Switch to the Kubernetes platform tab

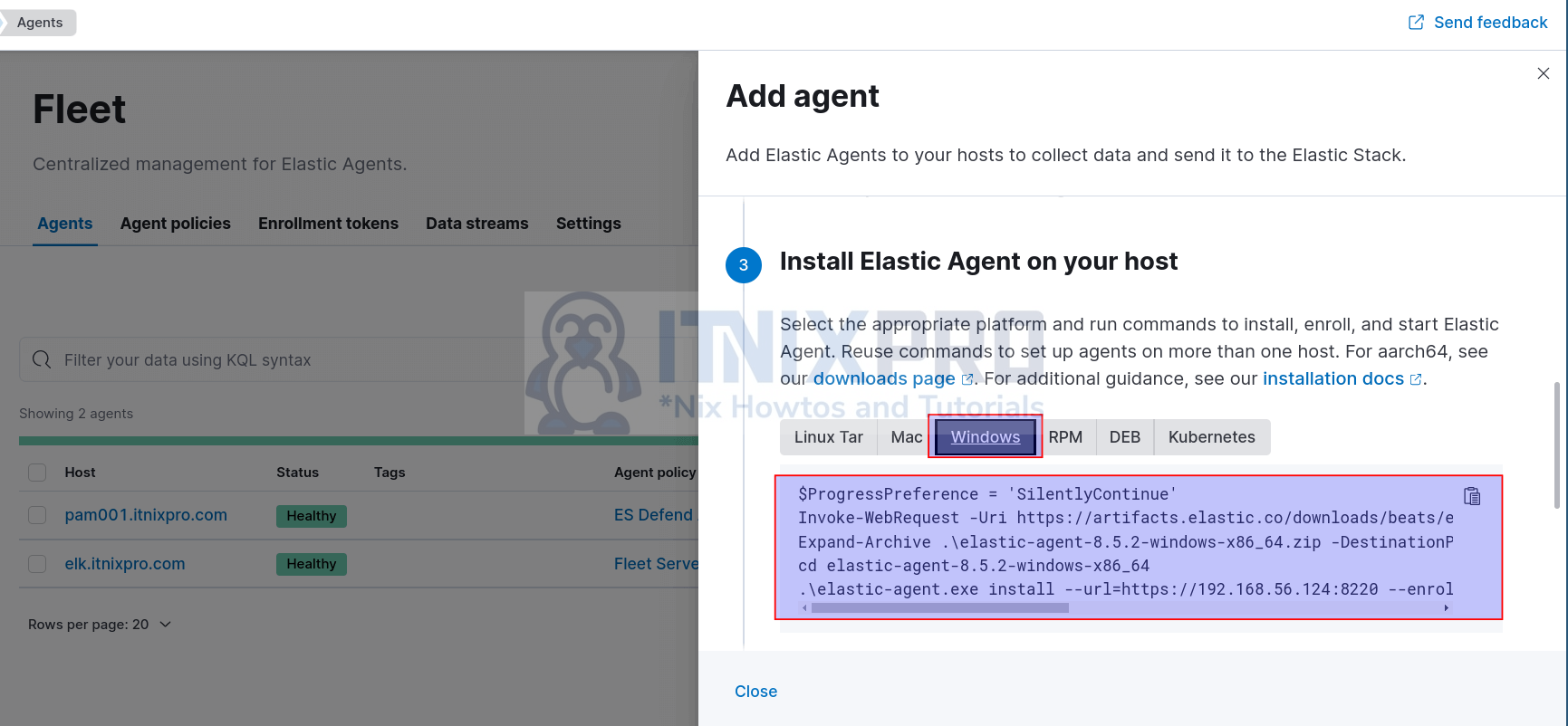pyautogui.click(x=1211, y=437)
